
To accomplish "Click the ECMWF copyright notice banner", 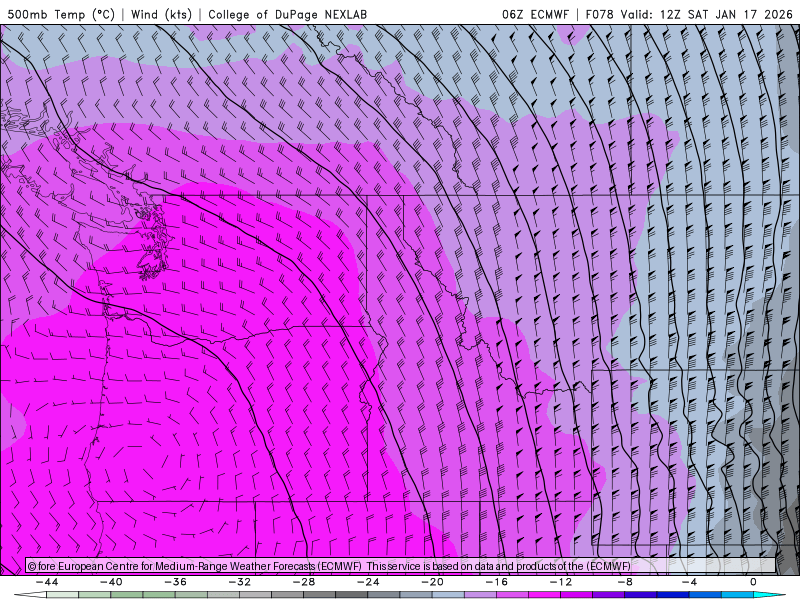I will [x=401, y=566].
